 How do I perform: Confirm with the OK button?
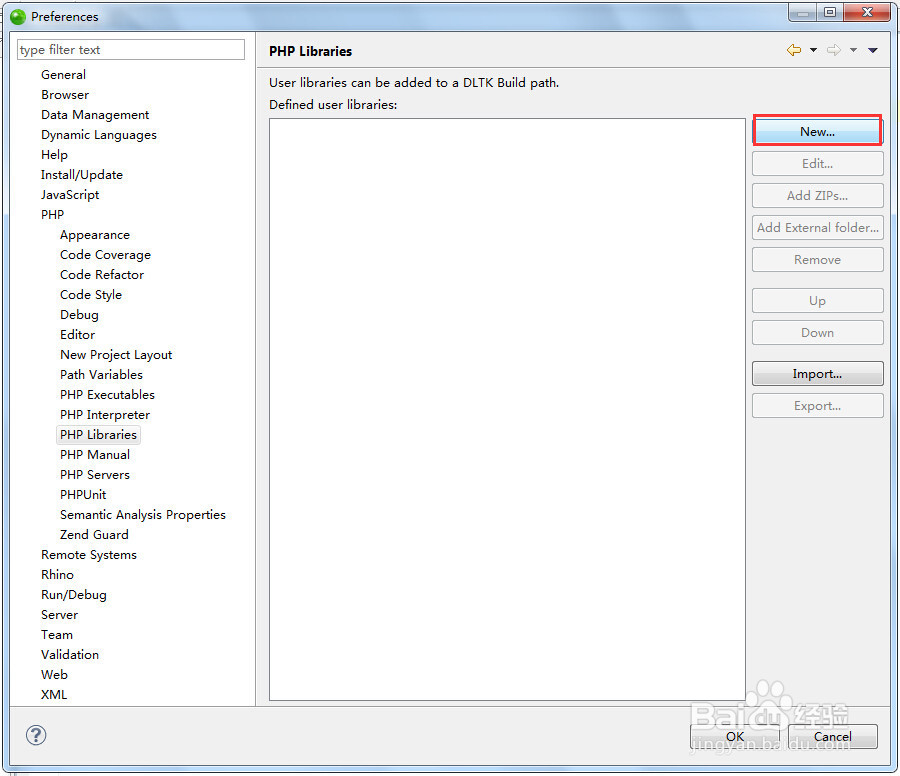point(735,736)
